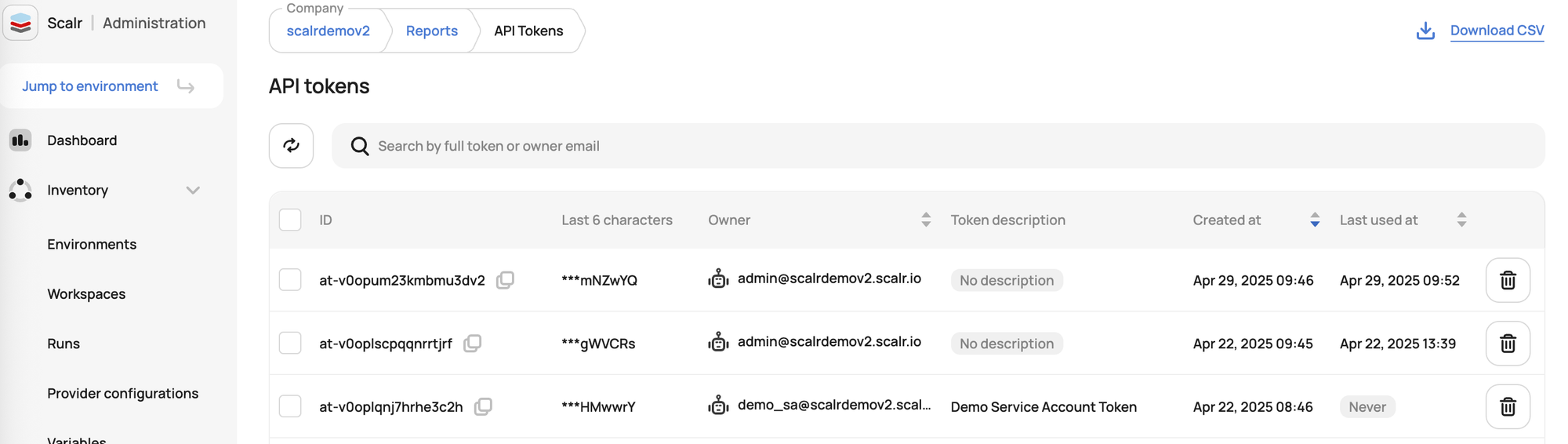This screenshot has width=1568, height=444.
Task: Click the Never last used badge
Action: tap(1367, 406)
